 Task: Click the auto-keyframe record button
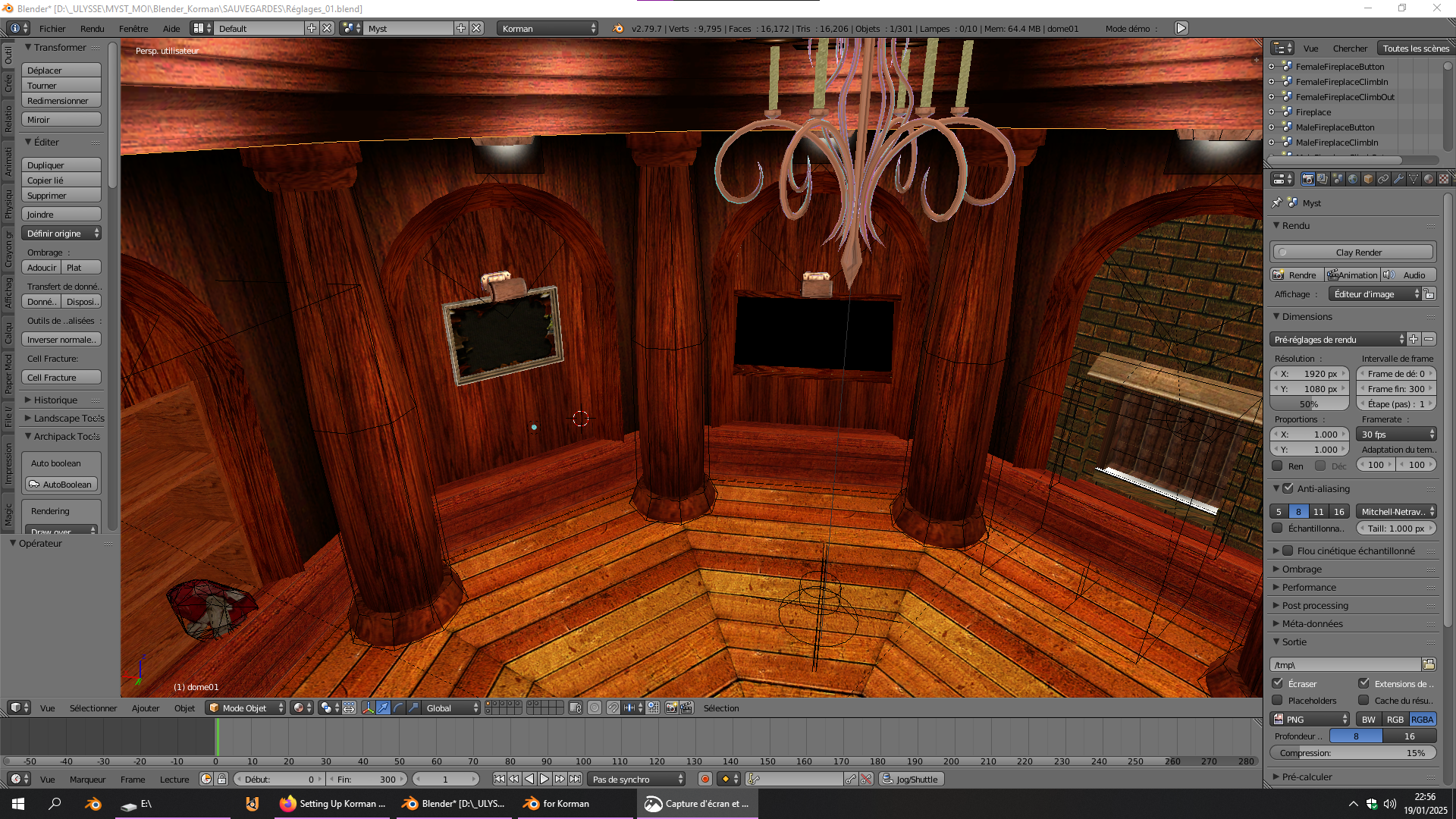pos(705,779)
